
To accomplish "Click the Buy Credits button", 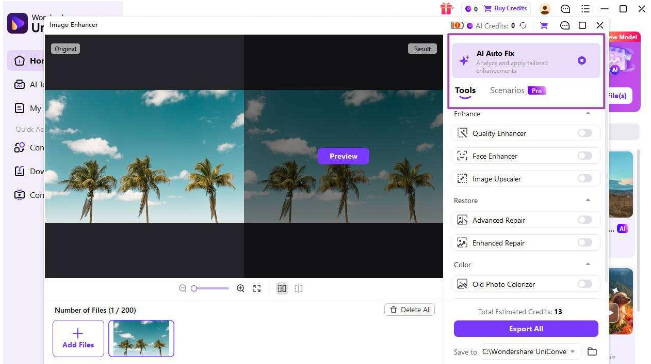I will click(x=505, y=8).
